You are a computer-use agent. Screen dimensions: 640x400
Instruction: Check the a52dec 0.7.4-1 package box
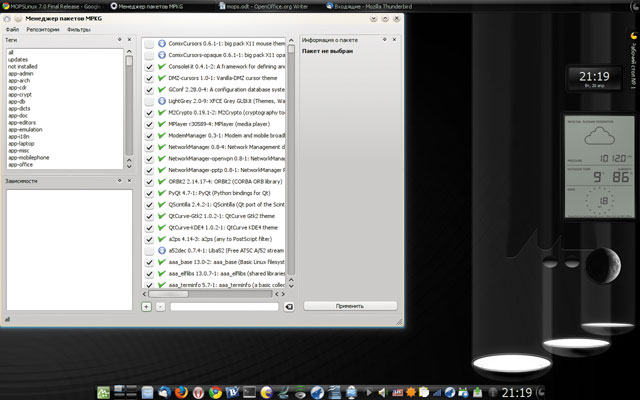149,251
